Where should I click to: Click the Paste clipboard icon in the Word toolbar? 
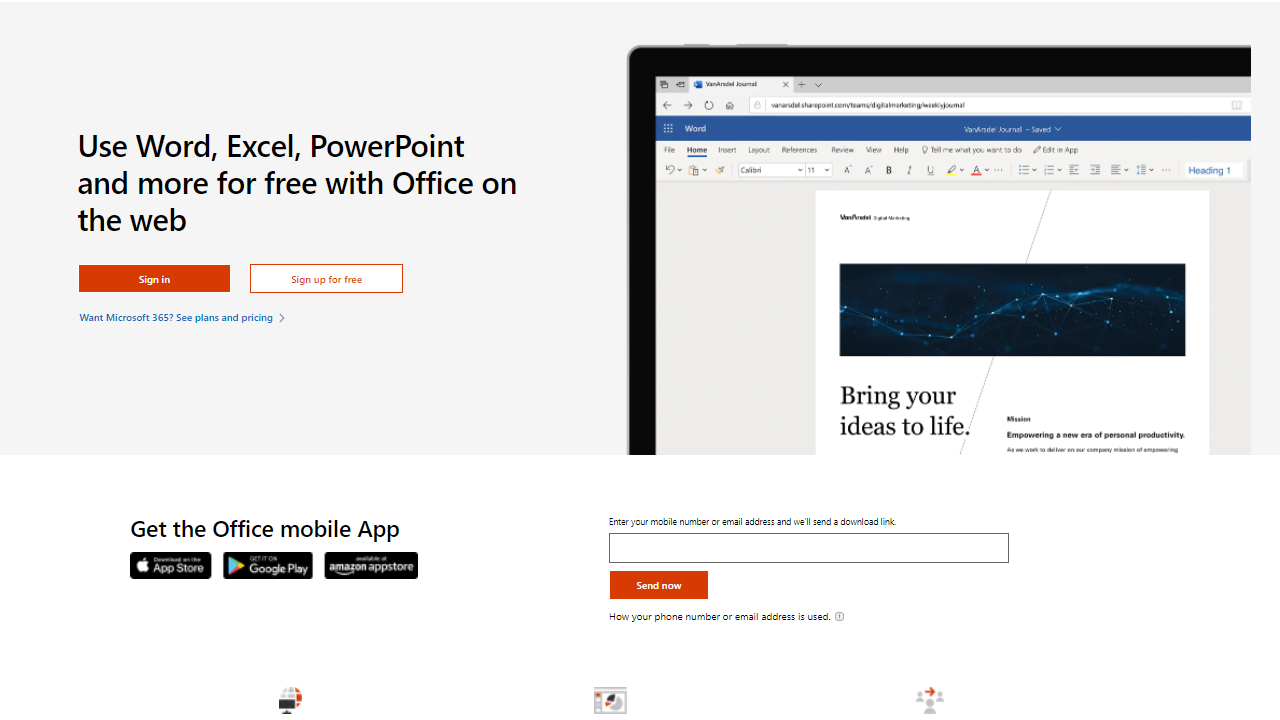(x=693, y=170)
